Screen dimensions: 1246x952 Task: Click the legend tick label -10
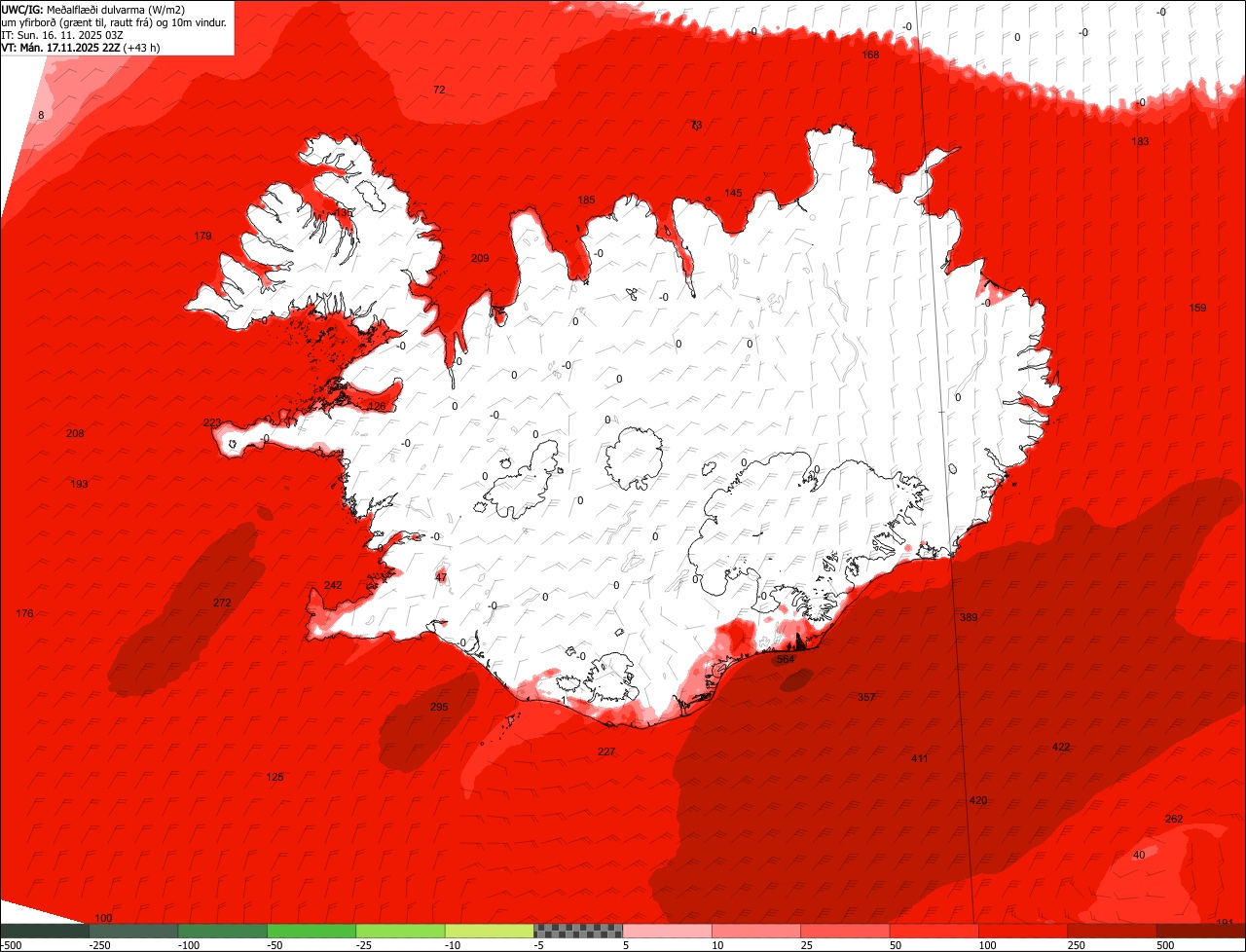(454, 945)
